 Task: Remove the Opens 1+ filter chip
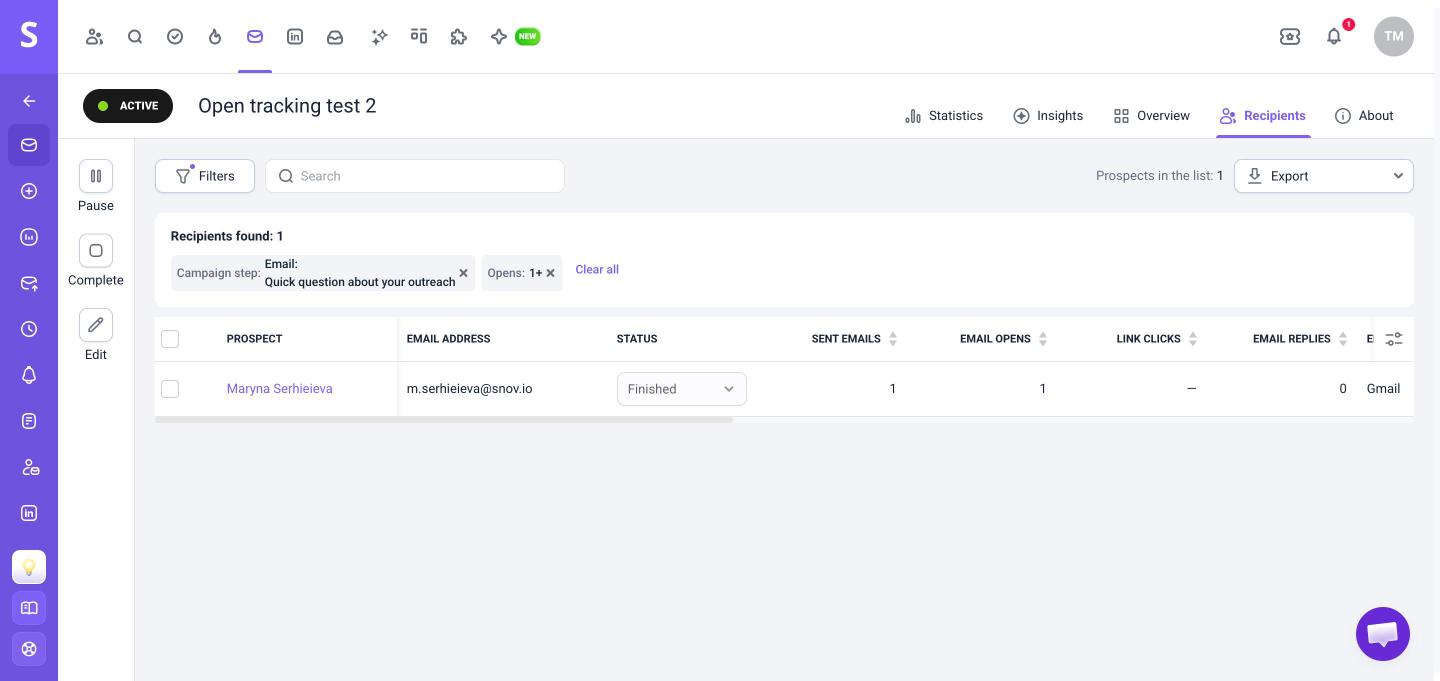point(550,273)
